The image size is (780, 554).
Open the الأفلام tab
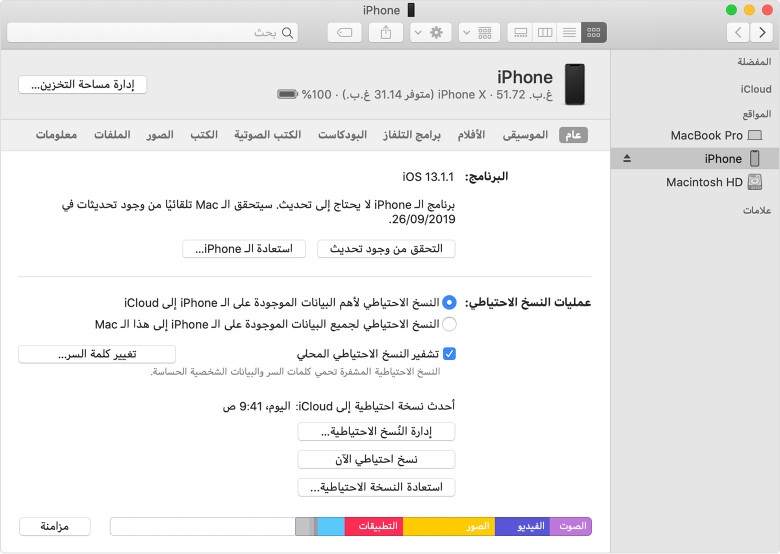tap(471, 135)
